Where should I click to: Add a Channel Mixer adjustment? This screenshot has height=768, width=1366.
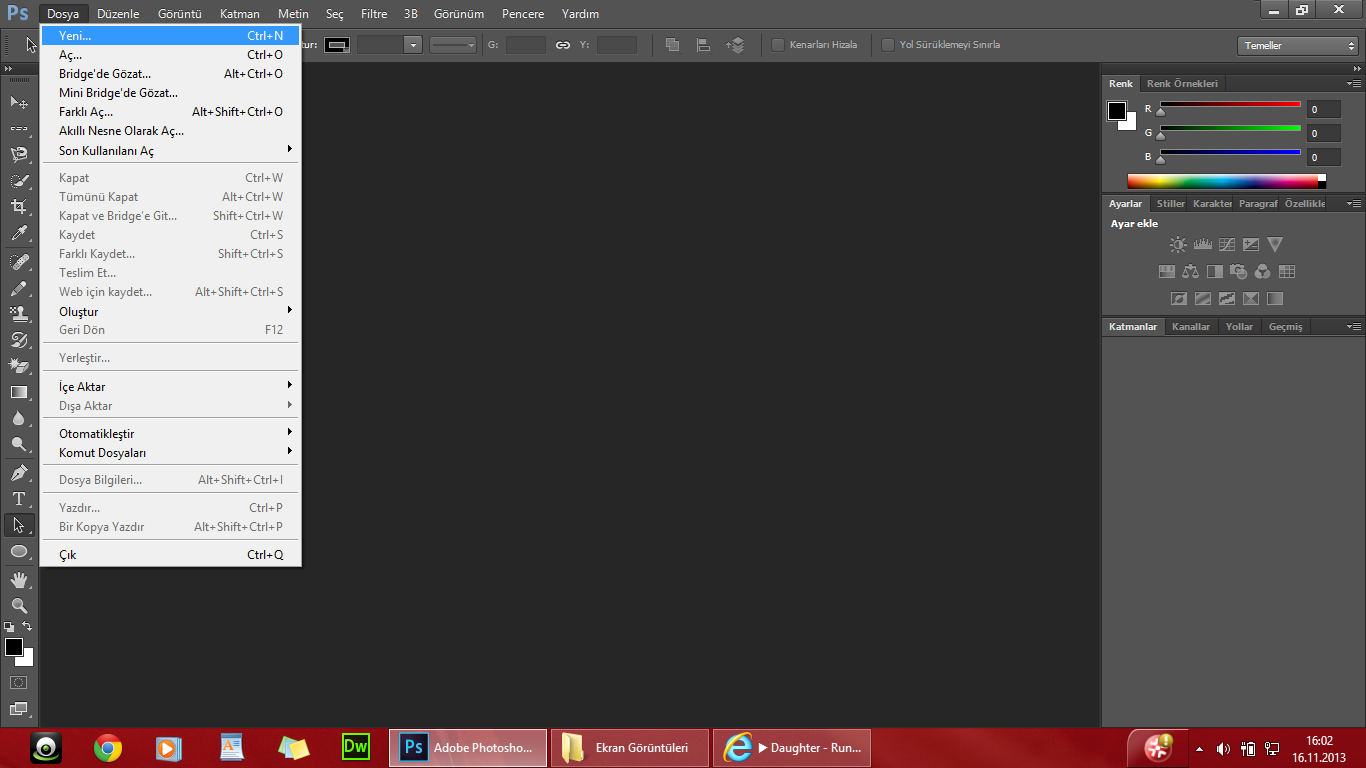point(1262,271)
